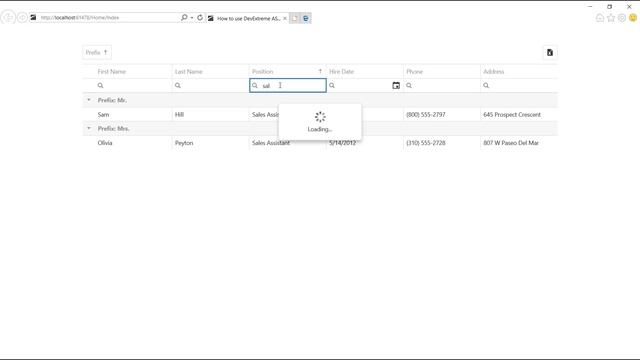Click the Prefix: Mr. group row label
Screen dimensions: 640x360
point(112,100)
